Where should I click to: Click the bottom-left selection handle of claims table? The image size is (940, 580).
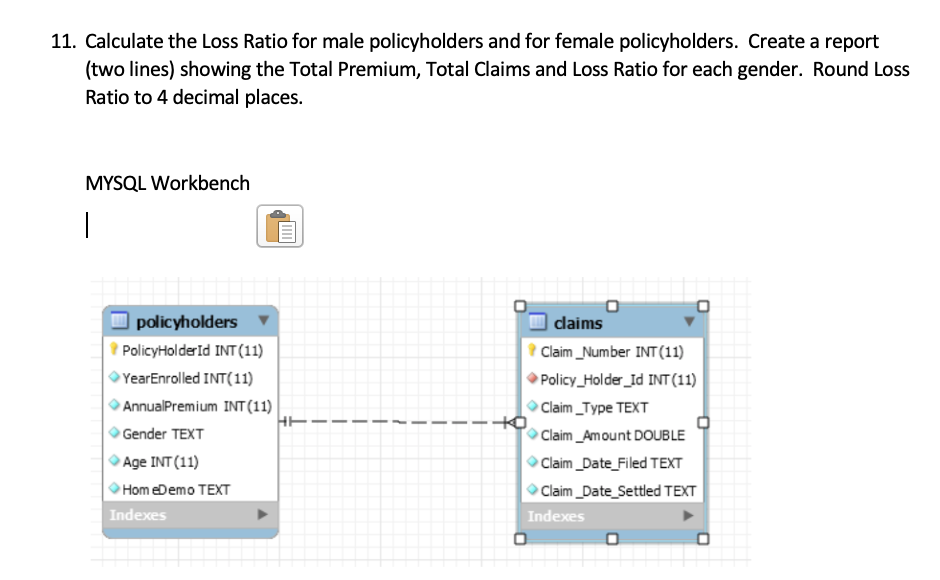coord(520,539)
